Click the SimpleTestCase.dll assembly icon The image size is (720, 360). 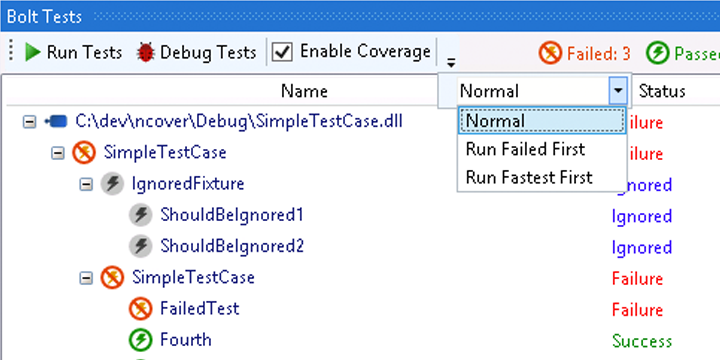(56, 122)
